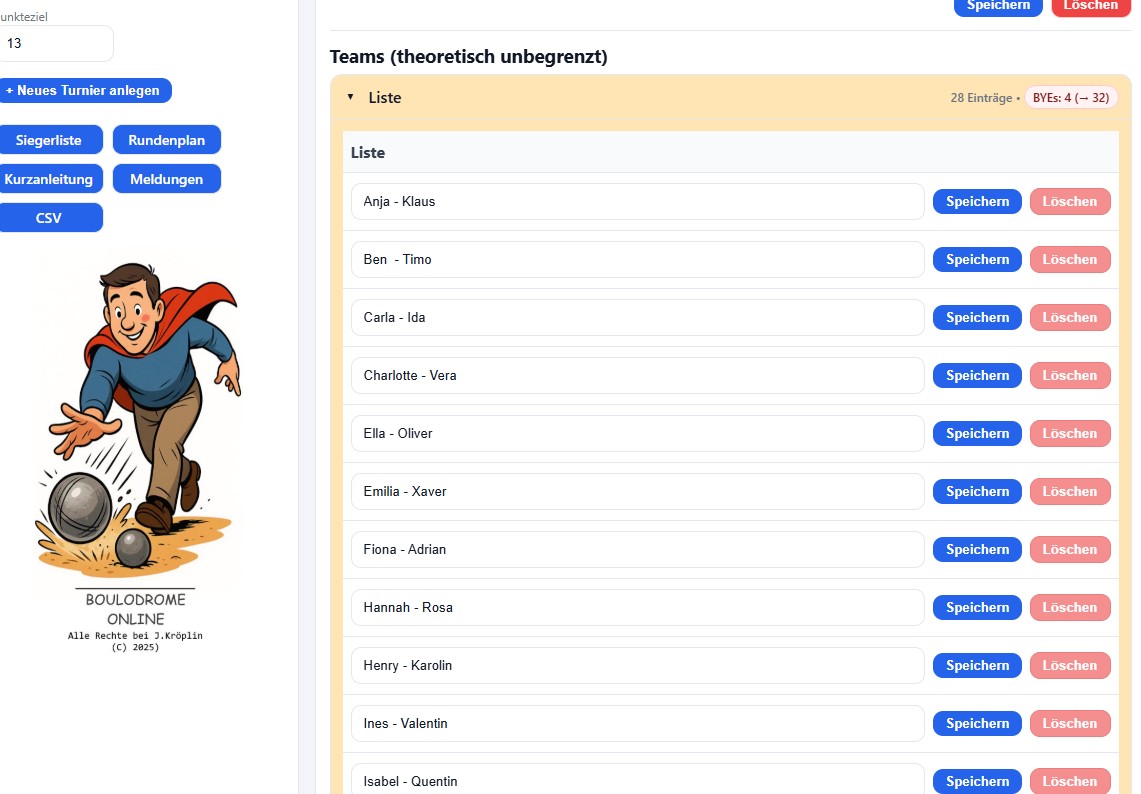This screenshot has height=794, width=1141.
Task: Click the BYEs: 4 badge
Action: click(1070, 98)
